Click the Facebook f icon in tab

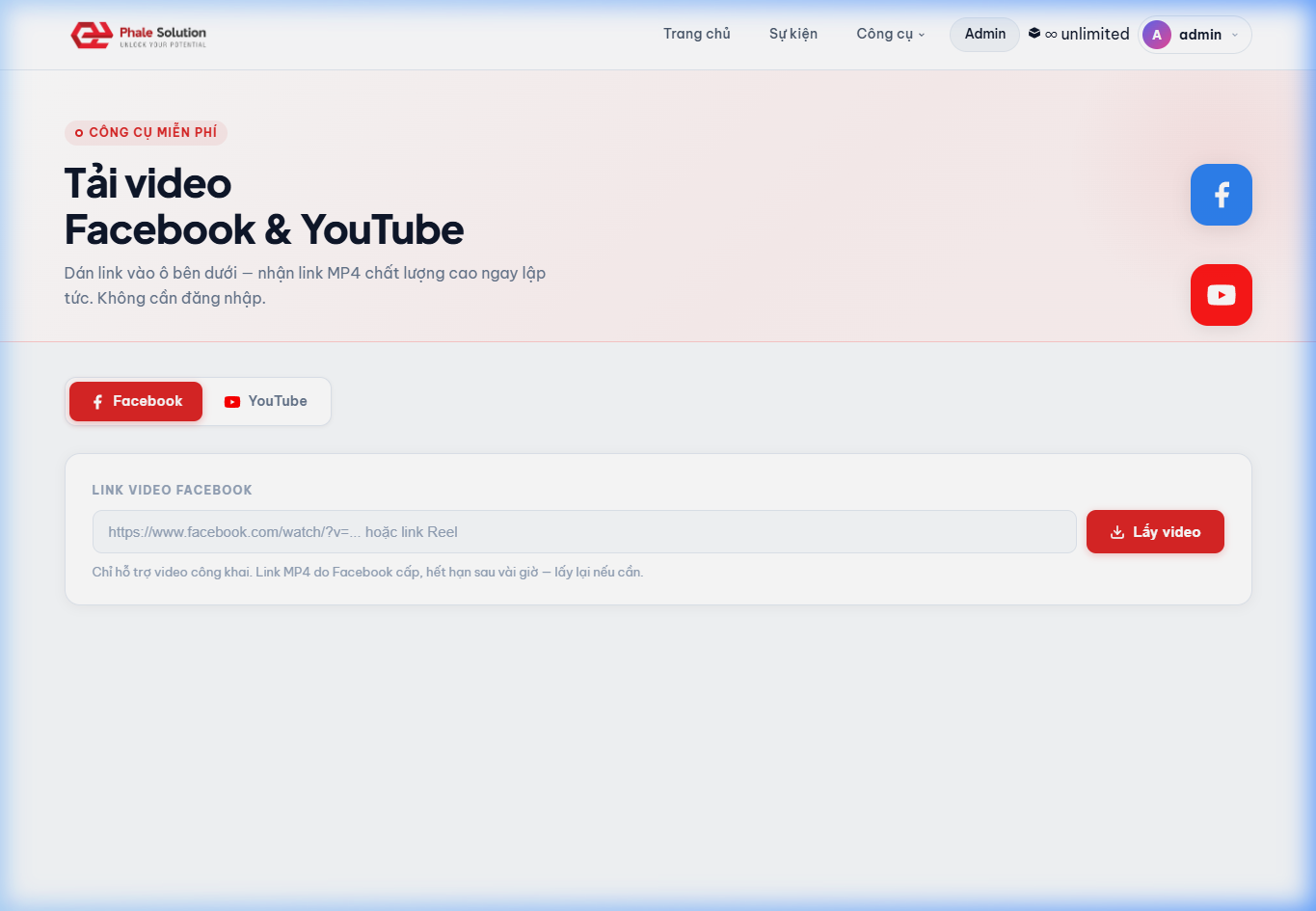pyautogui.click(x=97, y=402)
